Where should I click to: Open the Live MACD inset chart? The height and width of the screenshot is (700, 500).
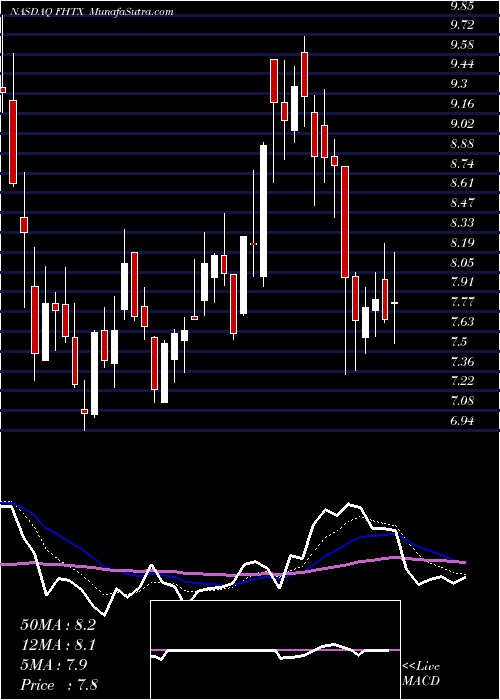275,650
